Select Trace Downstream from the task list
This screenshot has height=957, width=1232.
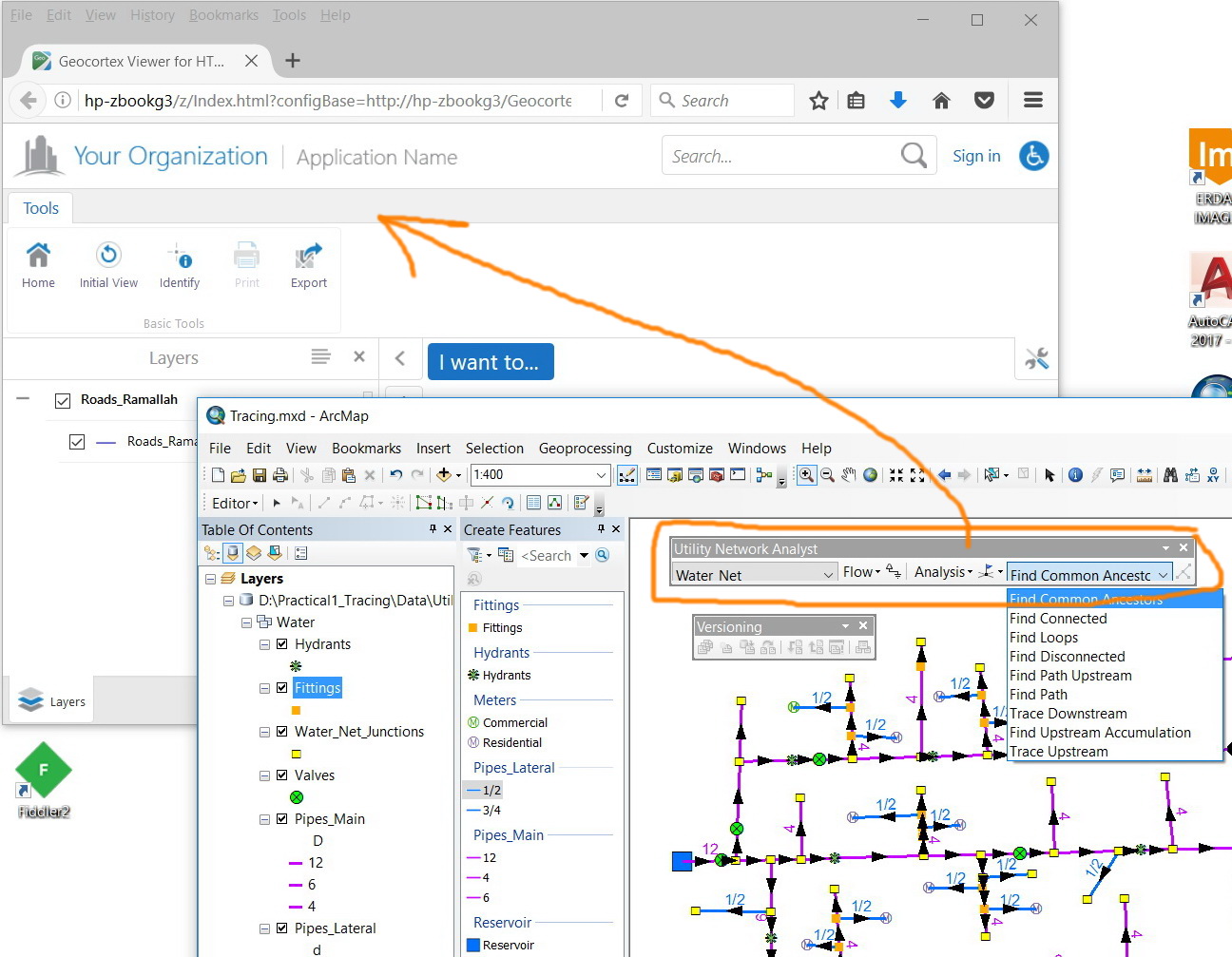click(x=1114, y=714)
